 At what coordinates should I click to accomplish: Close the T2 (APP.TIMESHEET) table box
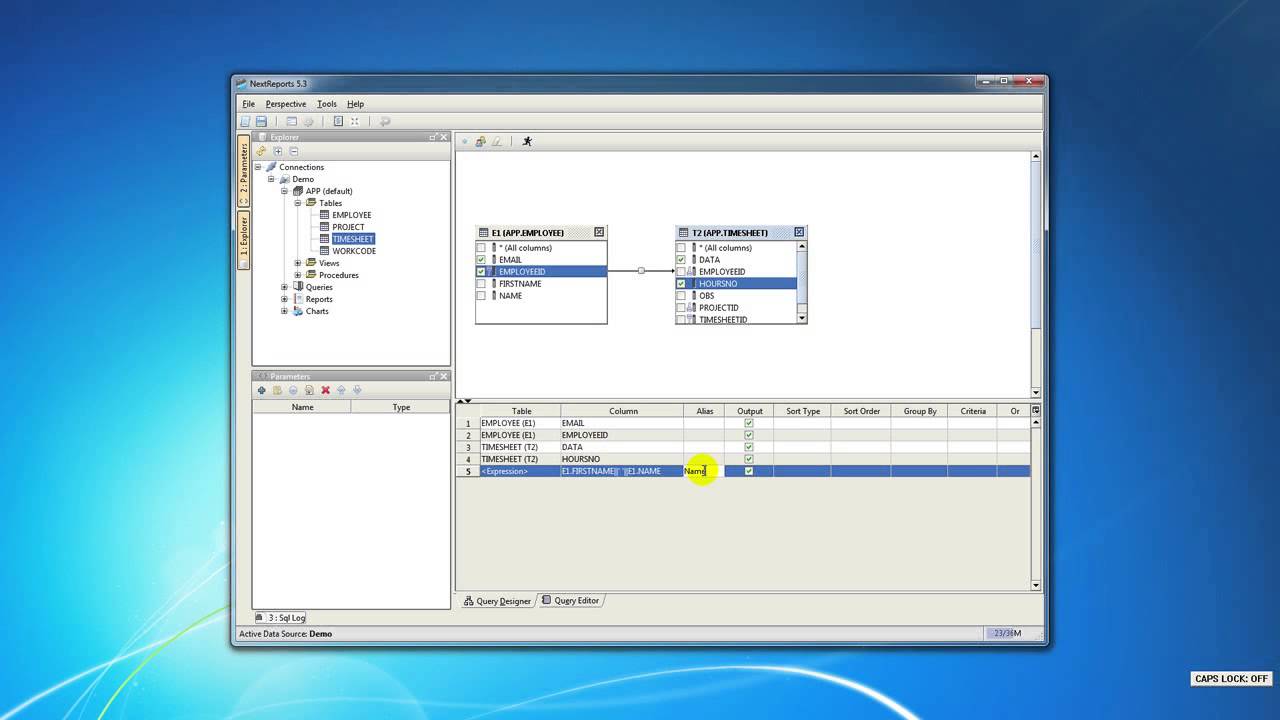coord(799,232)
